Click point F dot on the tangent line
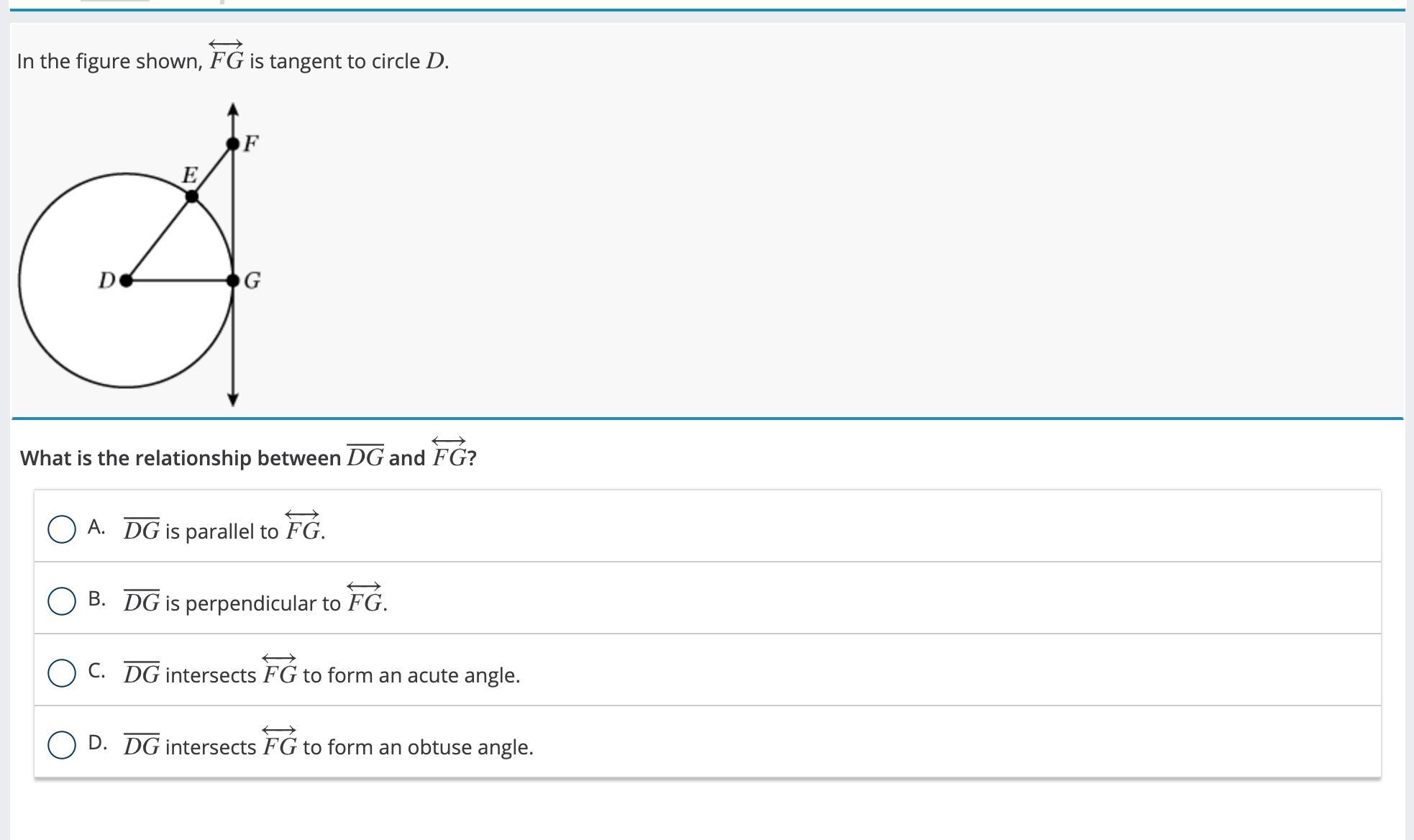Image resolution: width=1414 pixels, height=840 pixels. click(233, 145)
